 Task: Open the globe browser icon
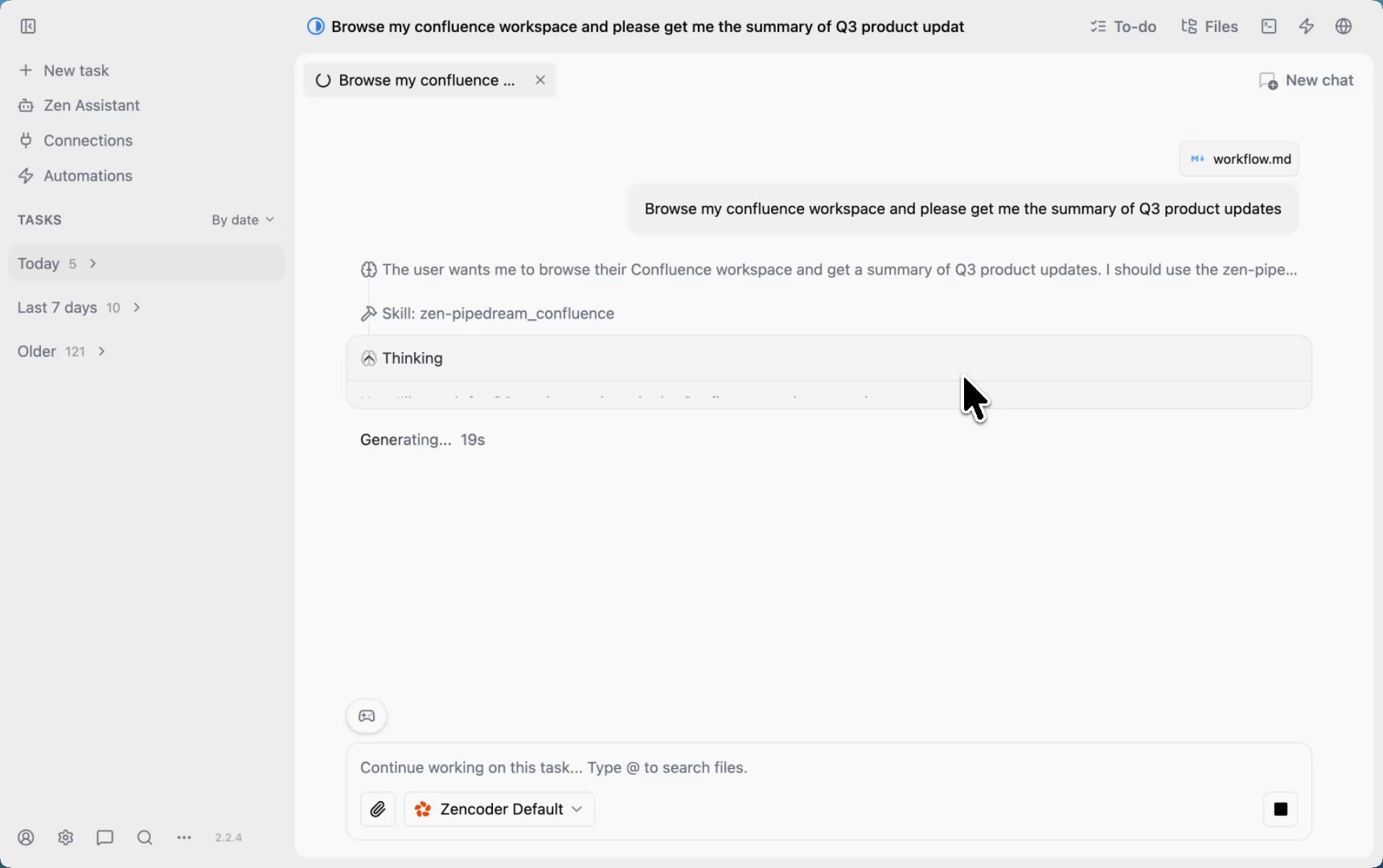[x=1344, y=27]
